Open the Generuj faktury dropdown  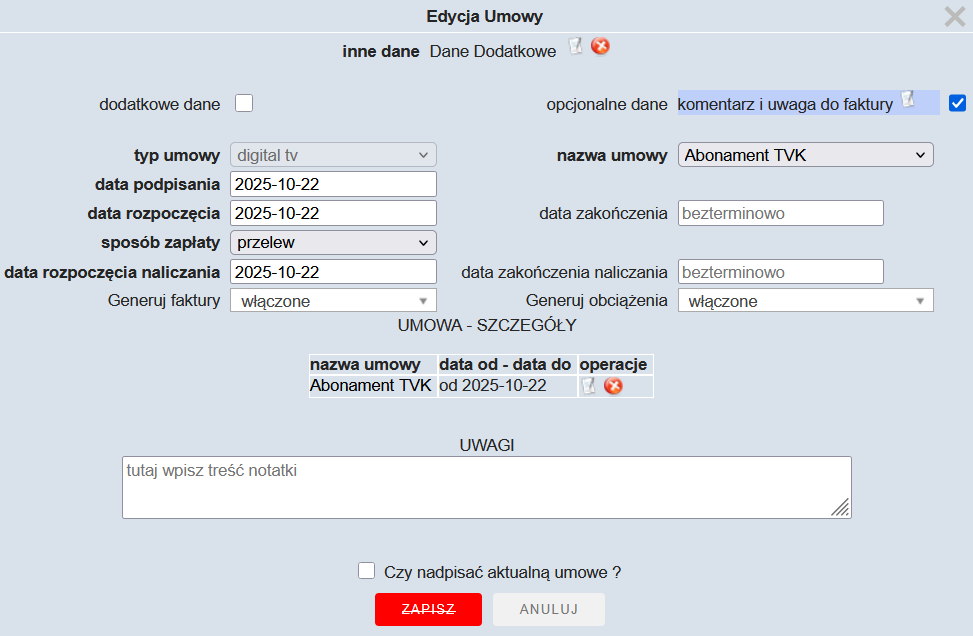(x=333, y=301)
